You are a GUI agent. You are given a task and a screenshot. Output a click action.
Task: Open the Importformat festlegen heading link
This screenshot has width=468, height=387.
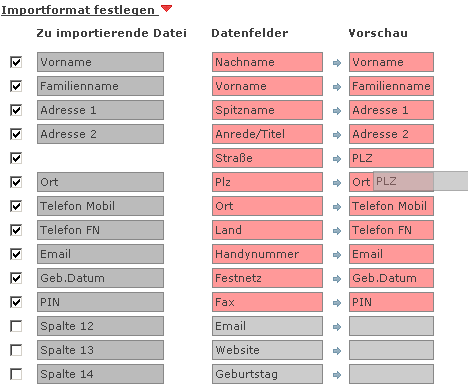[78, 10]
